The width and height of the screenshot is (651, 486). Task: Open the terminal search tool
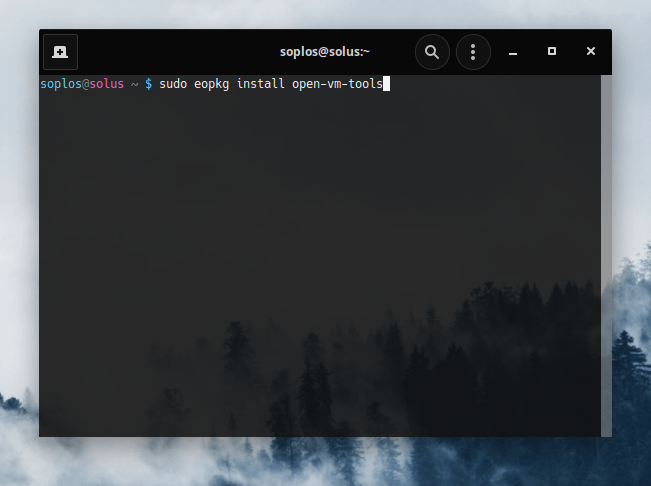432,52
